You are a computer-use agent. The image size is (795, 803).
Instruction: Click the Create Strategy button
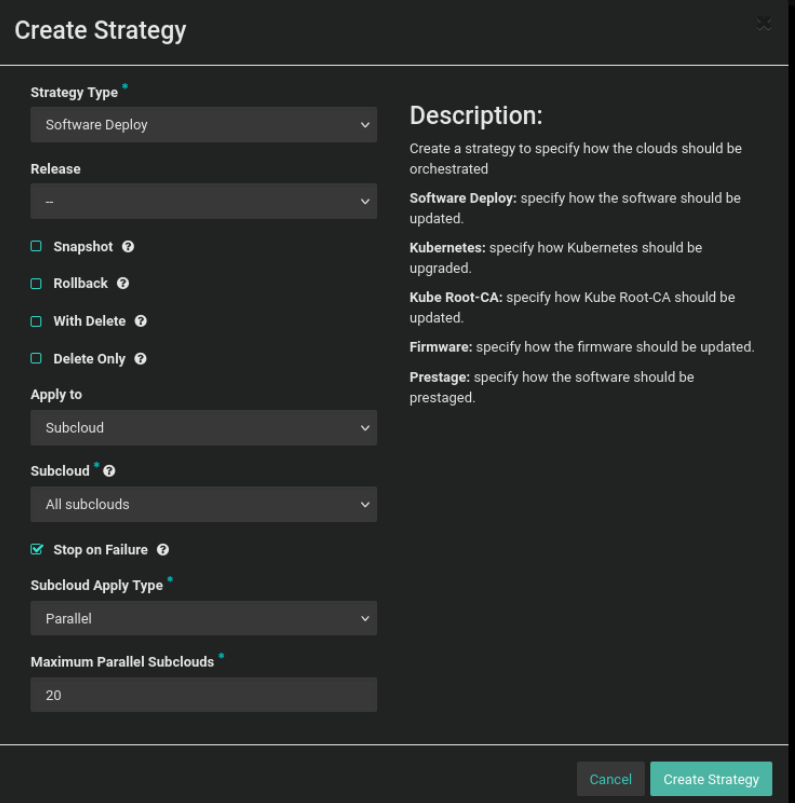pyautogui.click(x=711, y=779)
